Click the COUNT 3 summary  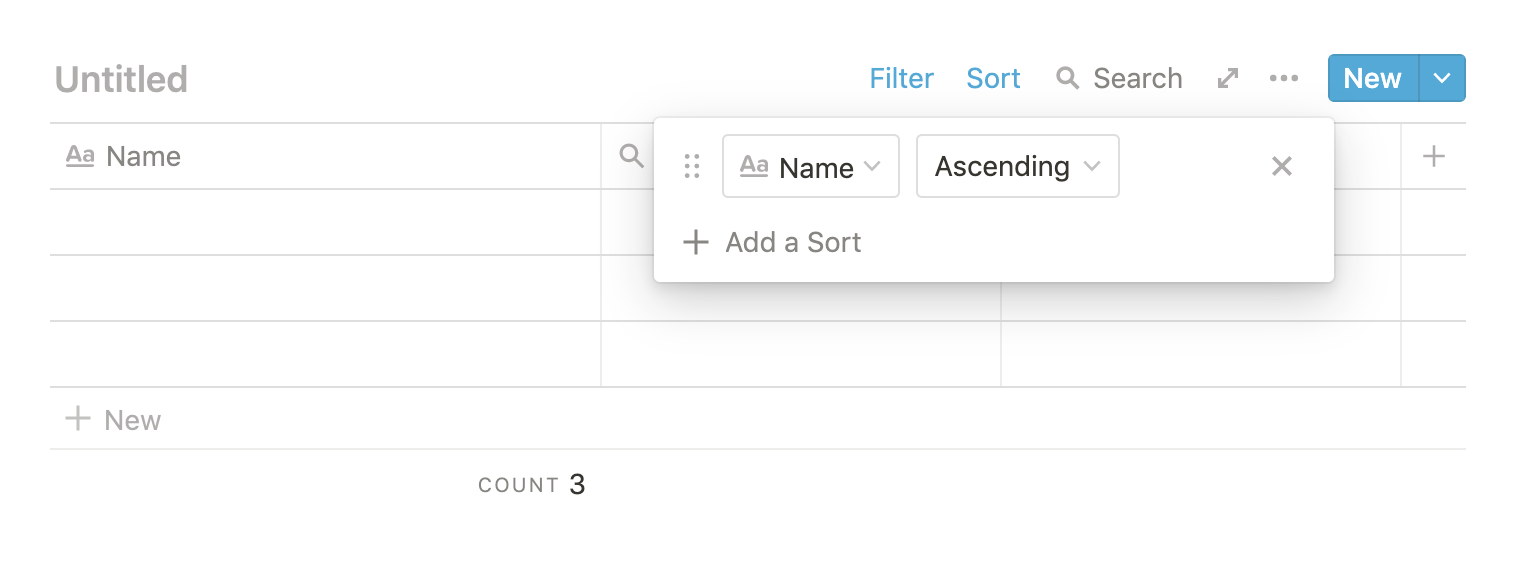[532, 485]
